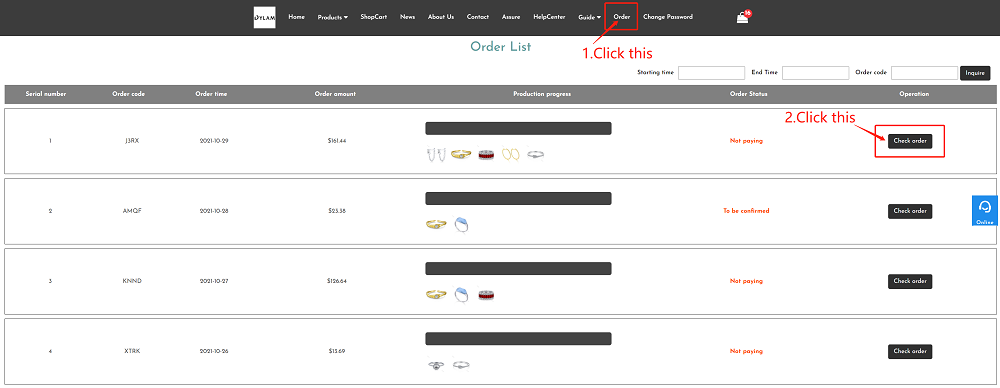Open the Change Password page
This screenshot has width=1000, height=388.
point(668,17)
